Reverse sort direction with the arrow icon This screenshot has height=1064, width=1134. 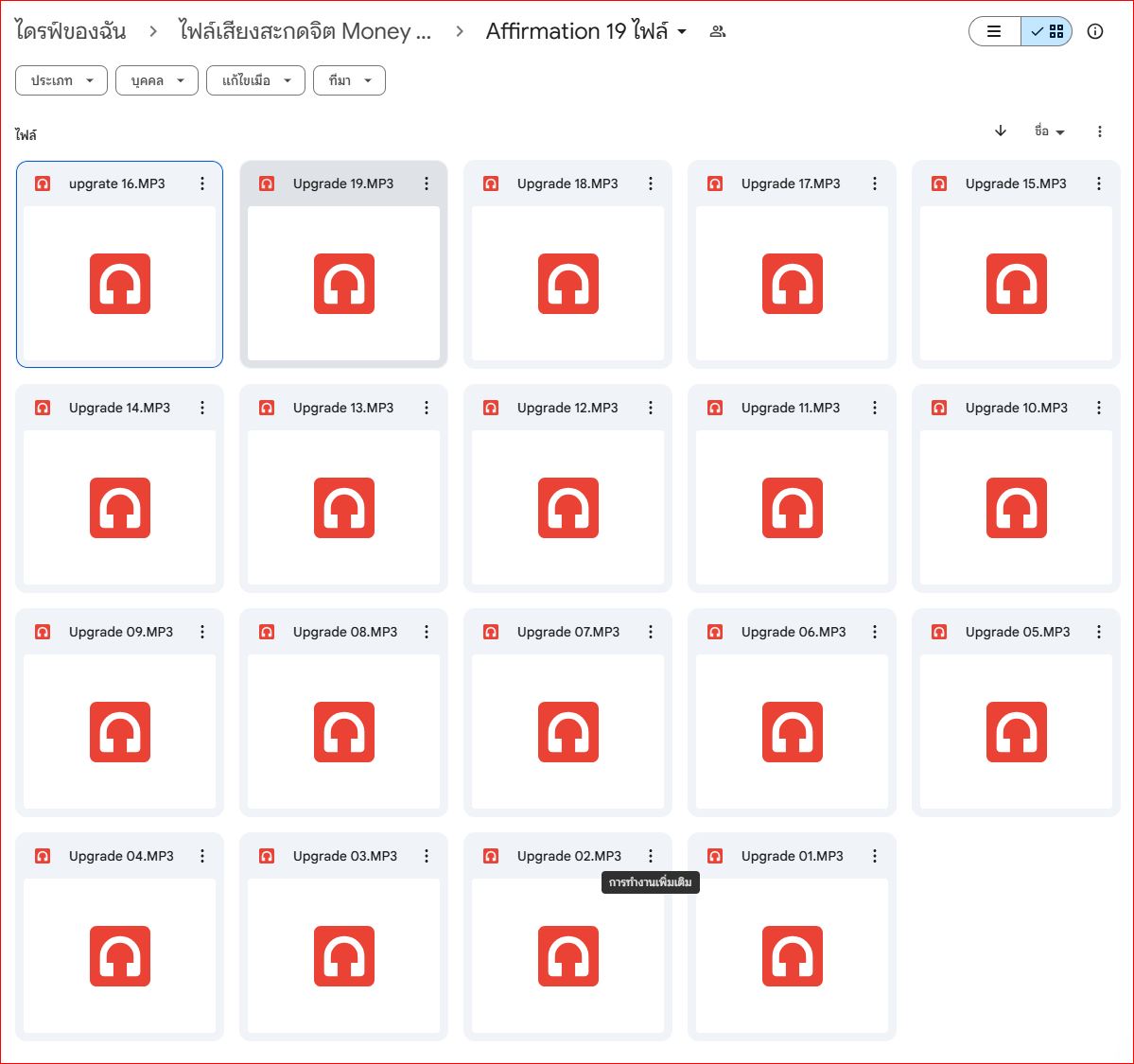tap(1001, 131)
